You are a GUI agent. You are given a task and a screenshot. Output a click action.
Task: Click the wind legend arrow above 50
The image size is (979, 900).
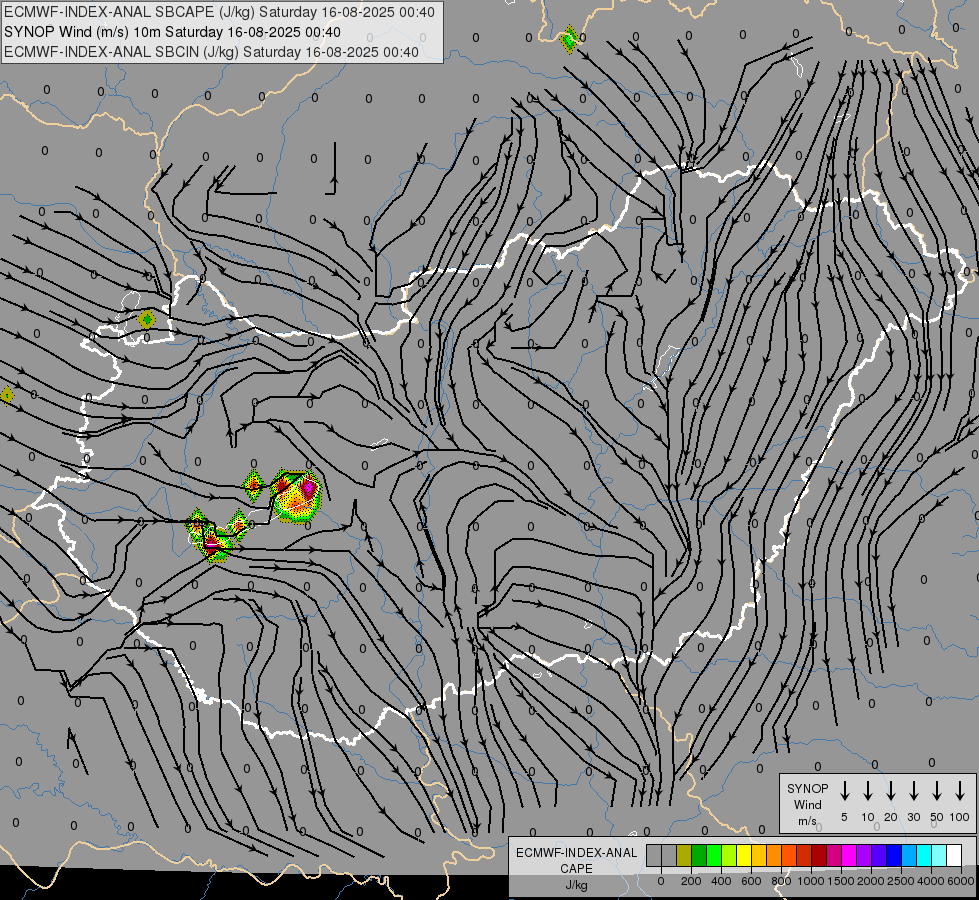[937, 791]
